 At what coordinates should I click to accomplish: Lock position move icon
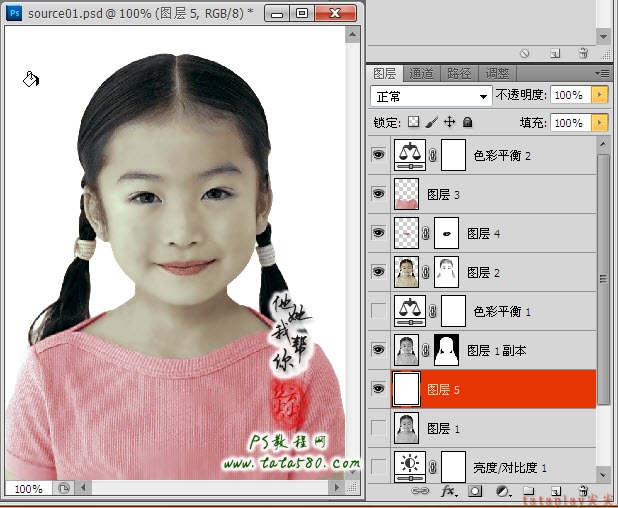click(449, 122)
